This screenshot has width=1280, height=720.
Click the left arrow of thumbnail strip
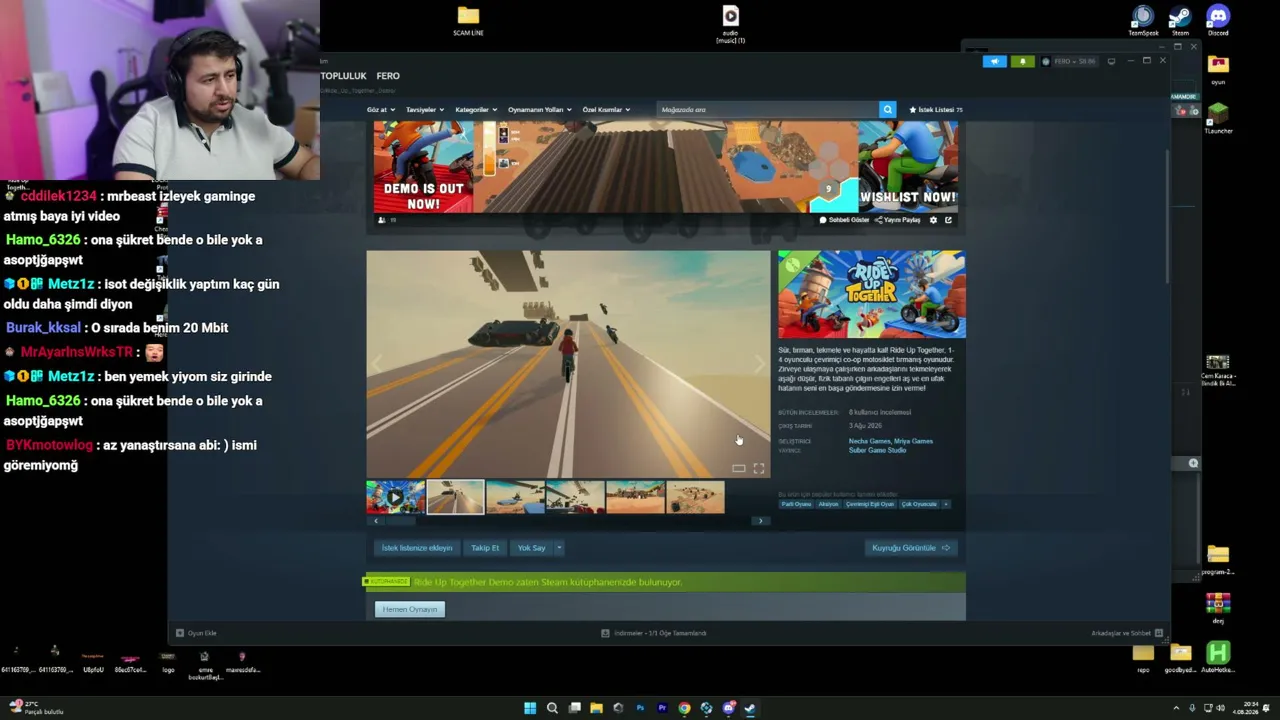(376, 521)
